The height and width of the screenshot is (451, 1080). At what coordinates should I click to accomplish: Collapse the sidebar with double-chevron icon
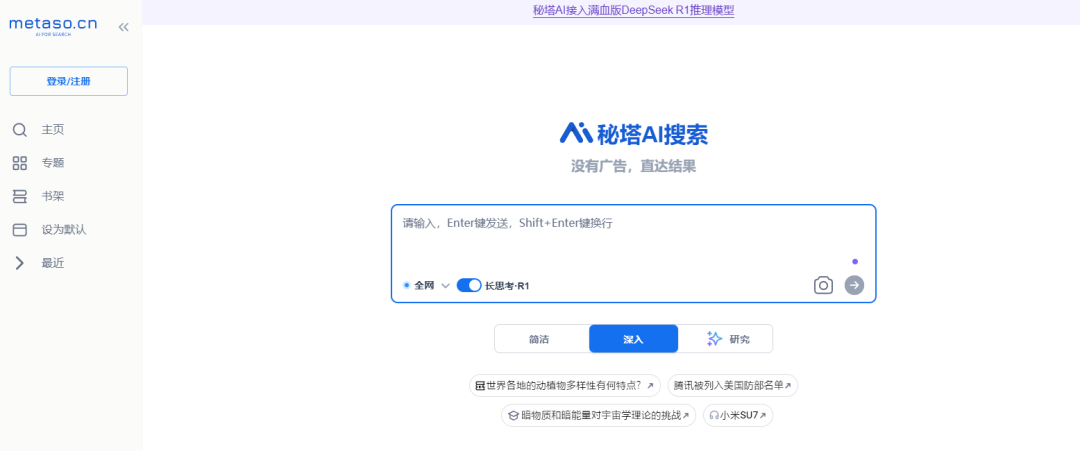123,28
